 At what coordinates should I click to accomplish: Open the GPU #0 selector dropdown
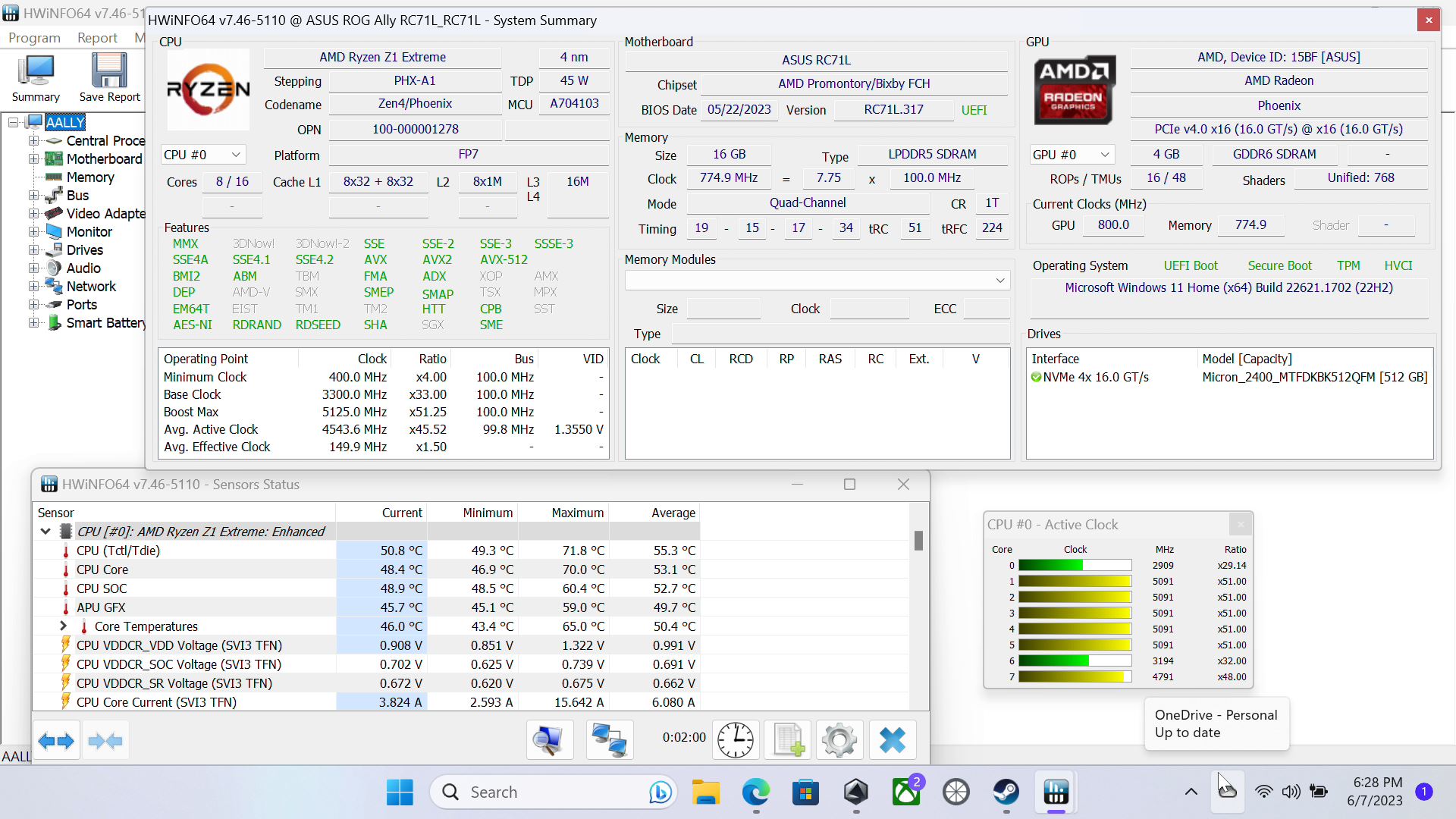tap(1071, 155)
